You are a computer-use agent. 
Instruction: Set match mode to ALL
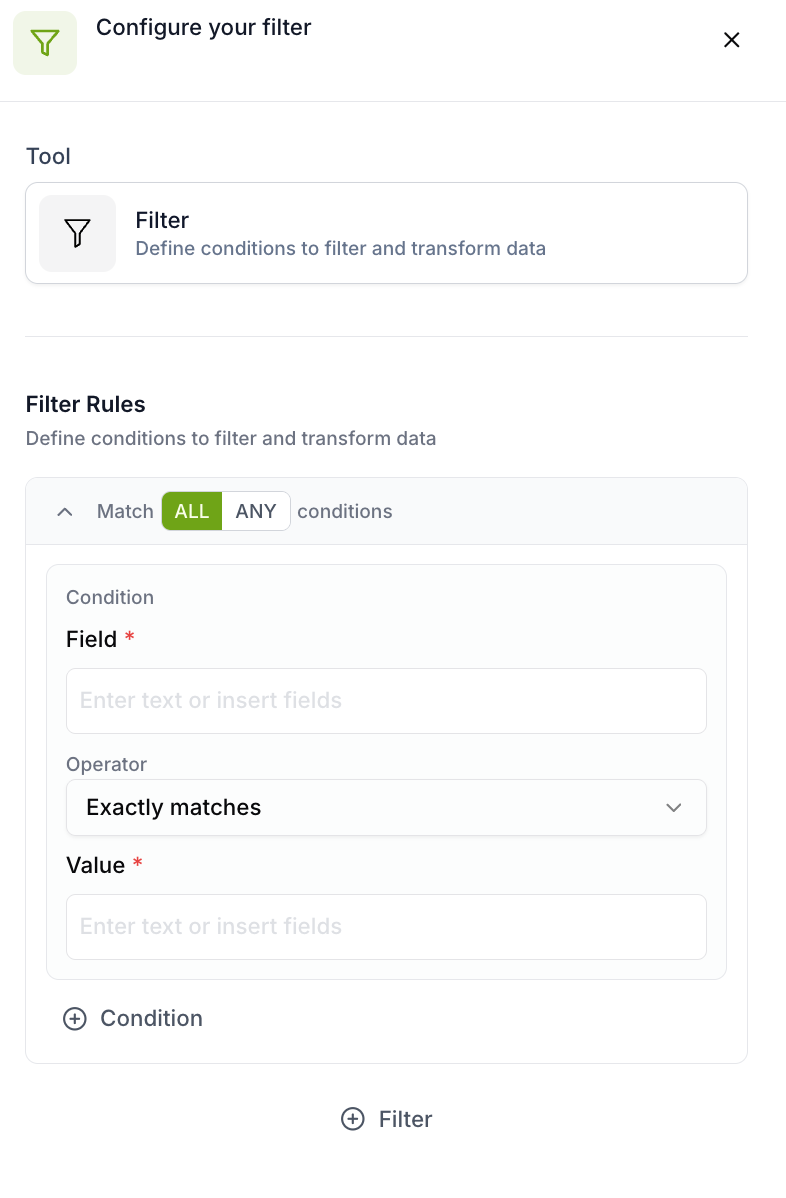click(x=192, y=511)
